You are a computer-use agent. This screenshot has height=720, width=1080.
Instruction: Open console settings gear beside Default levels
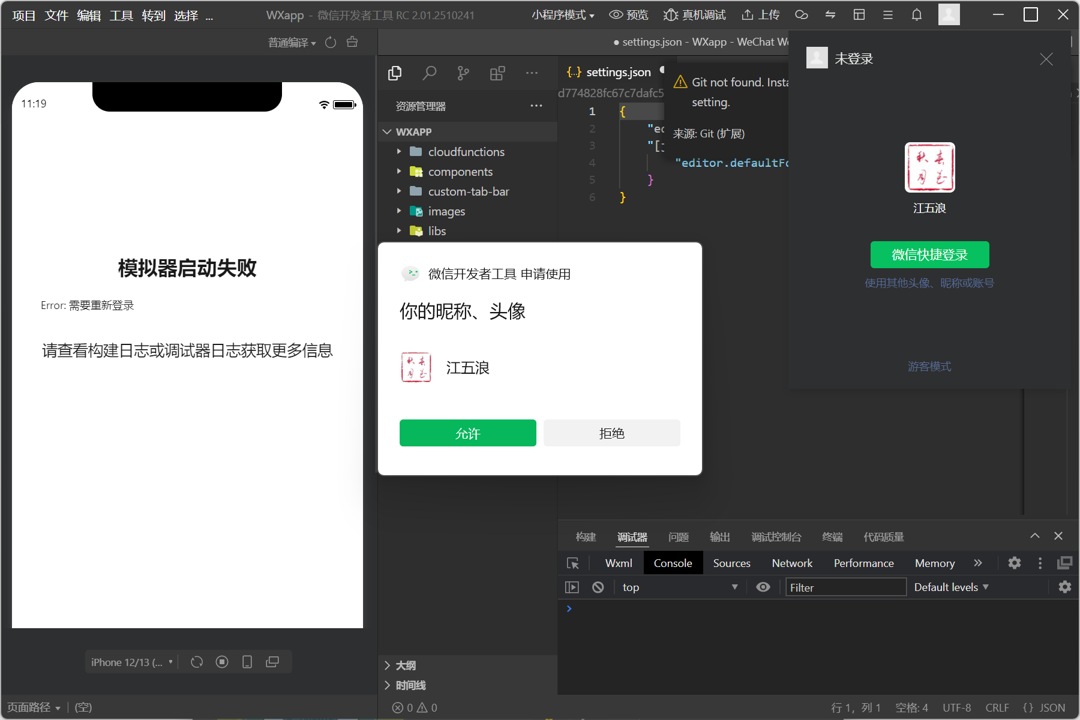1065,587
